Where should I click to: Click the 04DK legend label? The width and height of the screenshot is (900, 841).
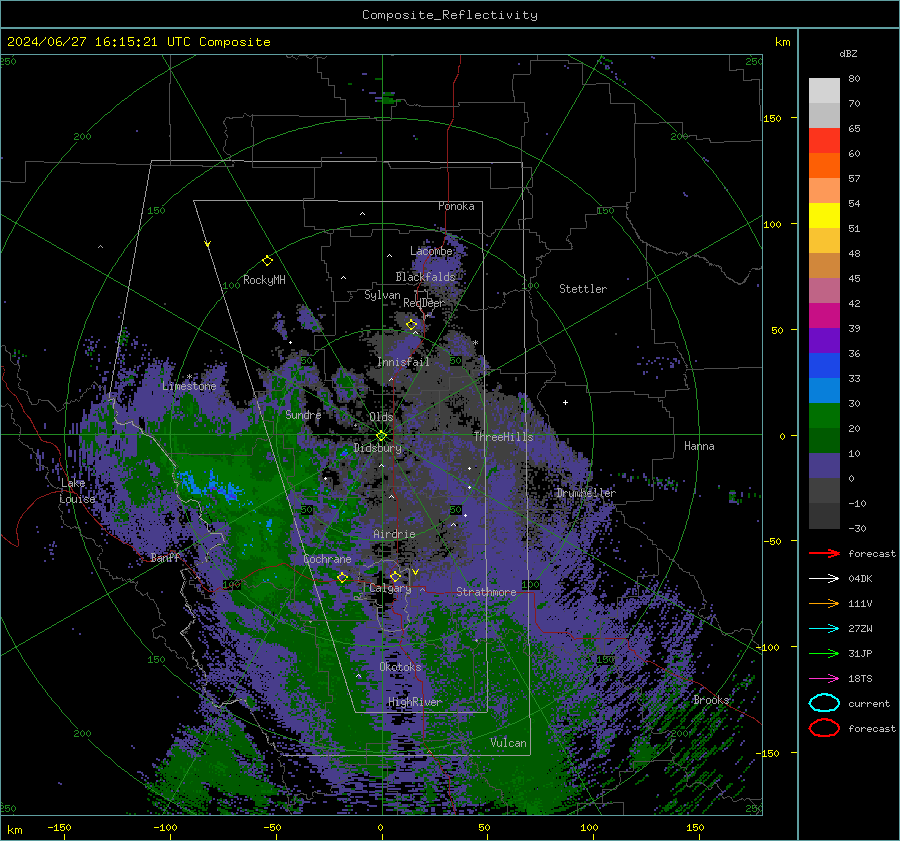coord(860,579)
